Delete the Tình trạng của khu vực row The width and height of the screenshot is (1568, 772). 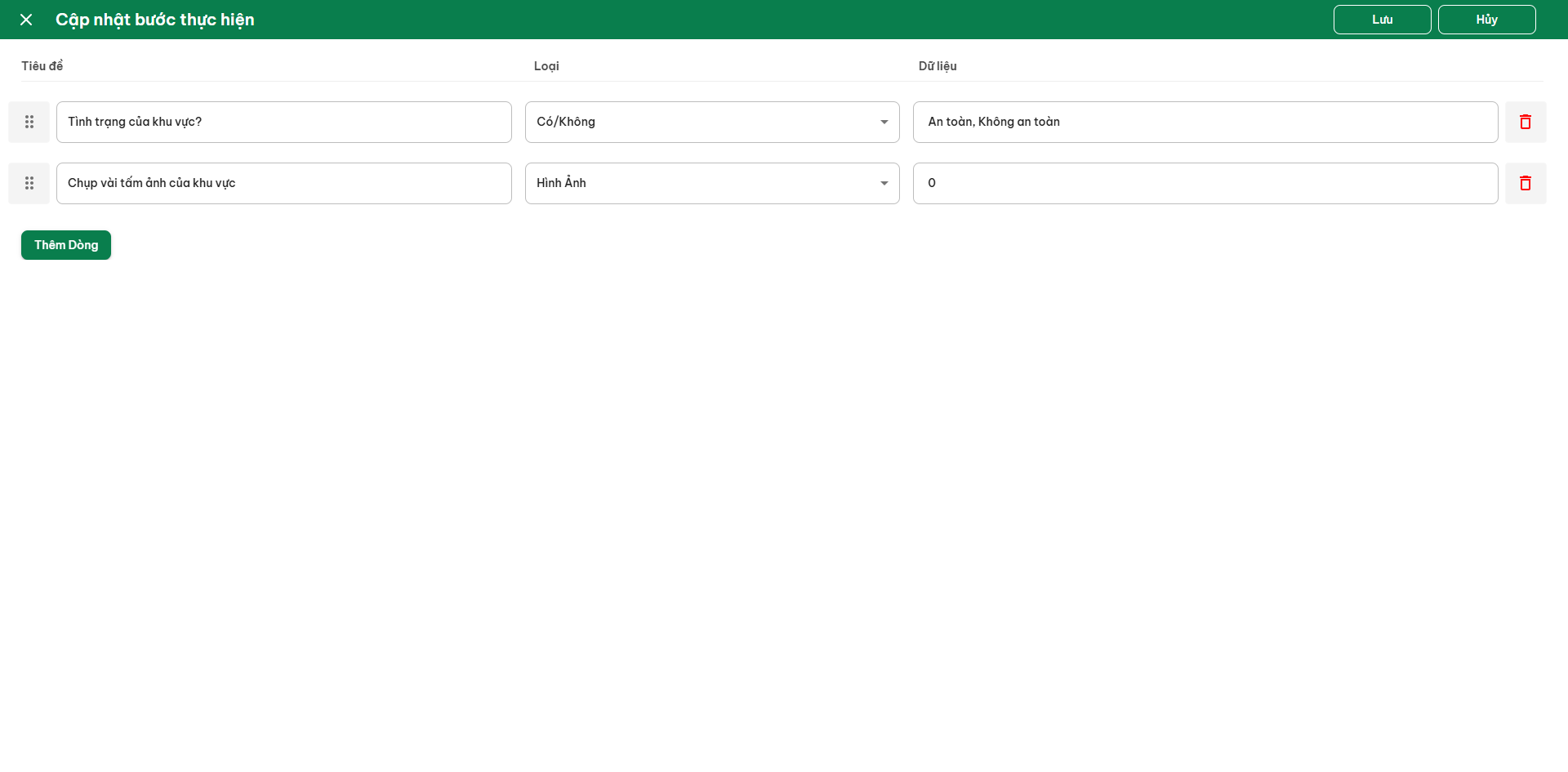[x=1525, y=122]
